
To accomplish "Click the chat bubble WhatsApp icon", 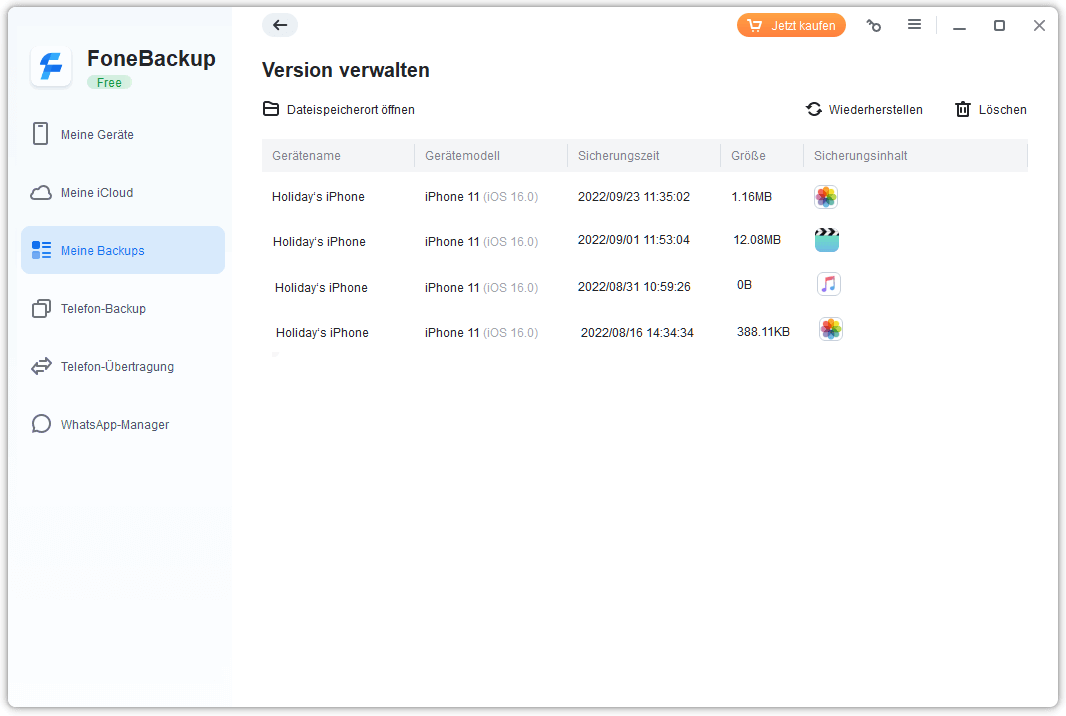I will pos(41,424).
